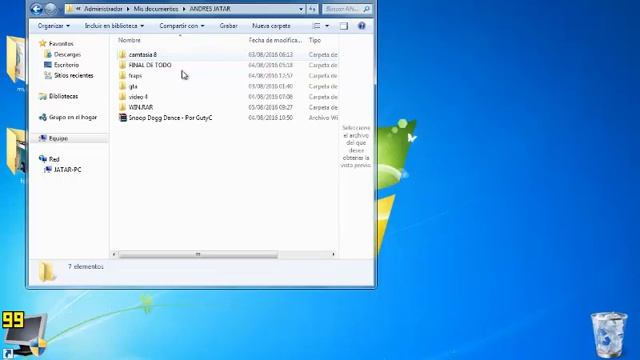Select the fraps folder
This screenshot has width=640, height=360.
(135, 76)
